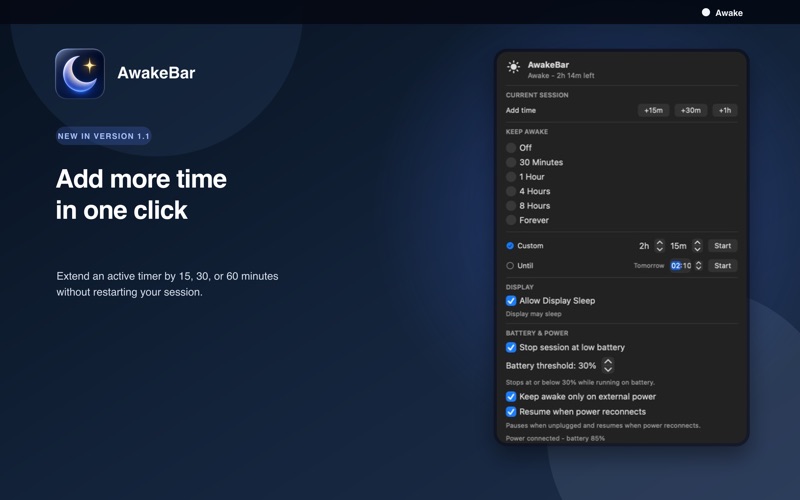
Task: Start the Custom duration session
Action: tap(722, 246)
